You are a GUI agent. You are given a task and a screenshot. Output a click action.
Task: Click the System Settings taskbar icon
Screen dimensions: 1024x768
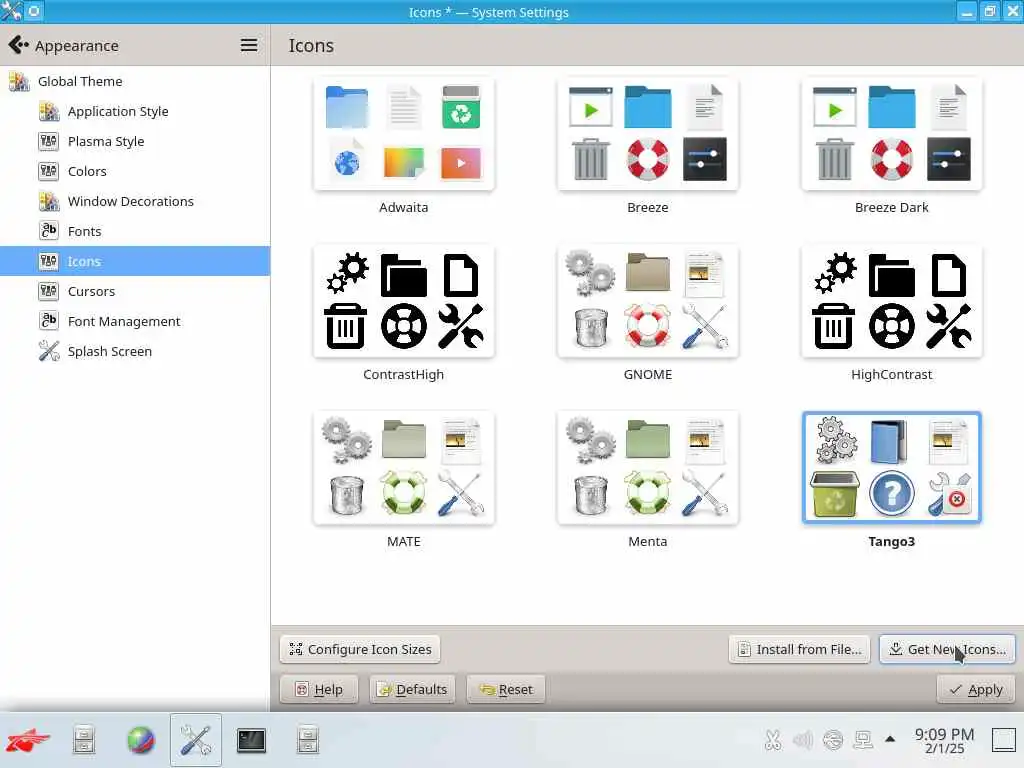point(196,740)
